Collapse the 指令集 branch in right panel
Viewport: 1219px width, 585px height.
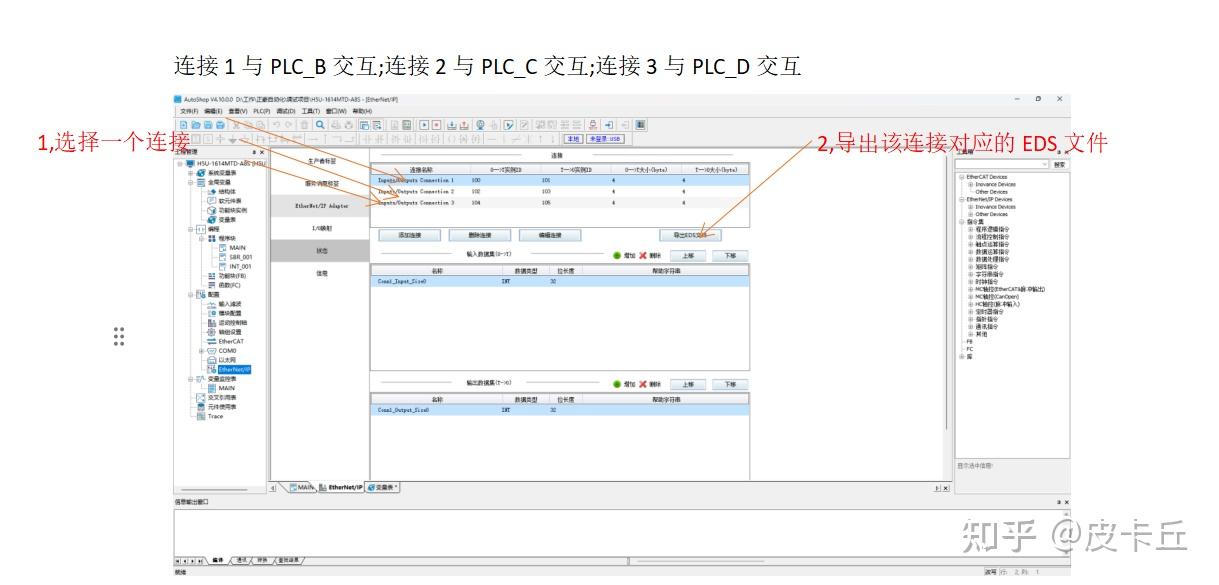(963, 220)
